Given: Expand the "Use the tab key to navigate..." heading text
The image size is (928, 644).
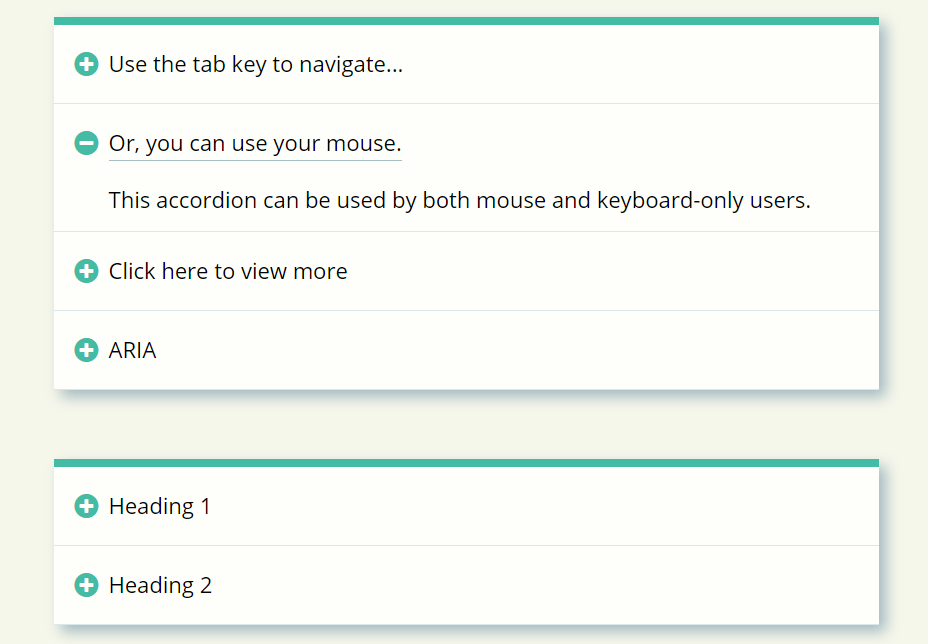Looking at the screenshot, I should click(255, 65).
